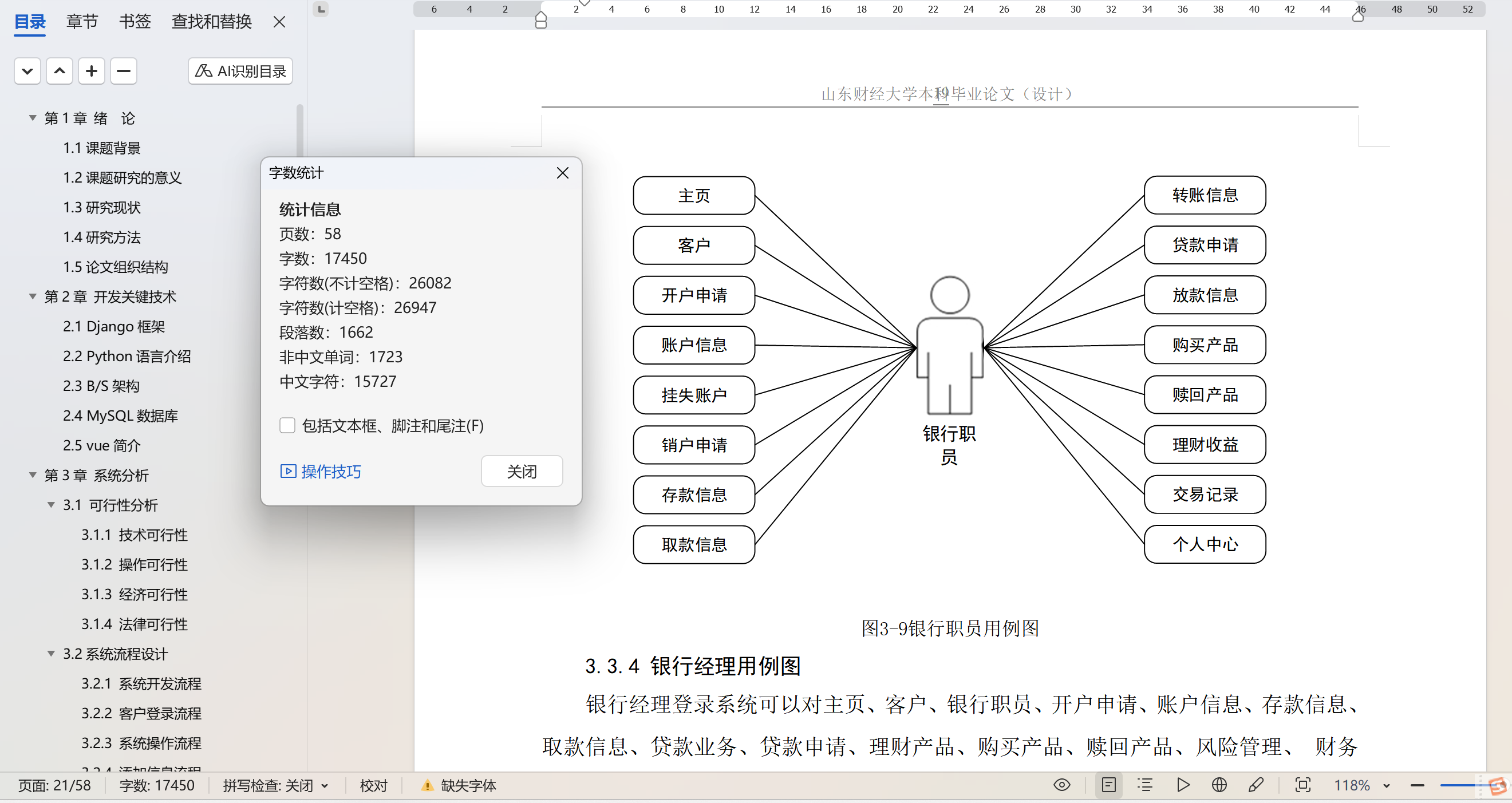This screenshot has width=1512, height=803.
Task: Open zoom percentage dropdown arrow
Action: pos(1387,785)
